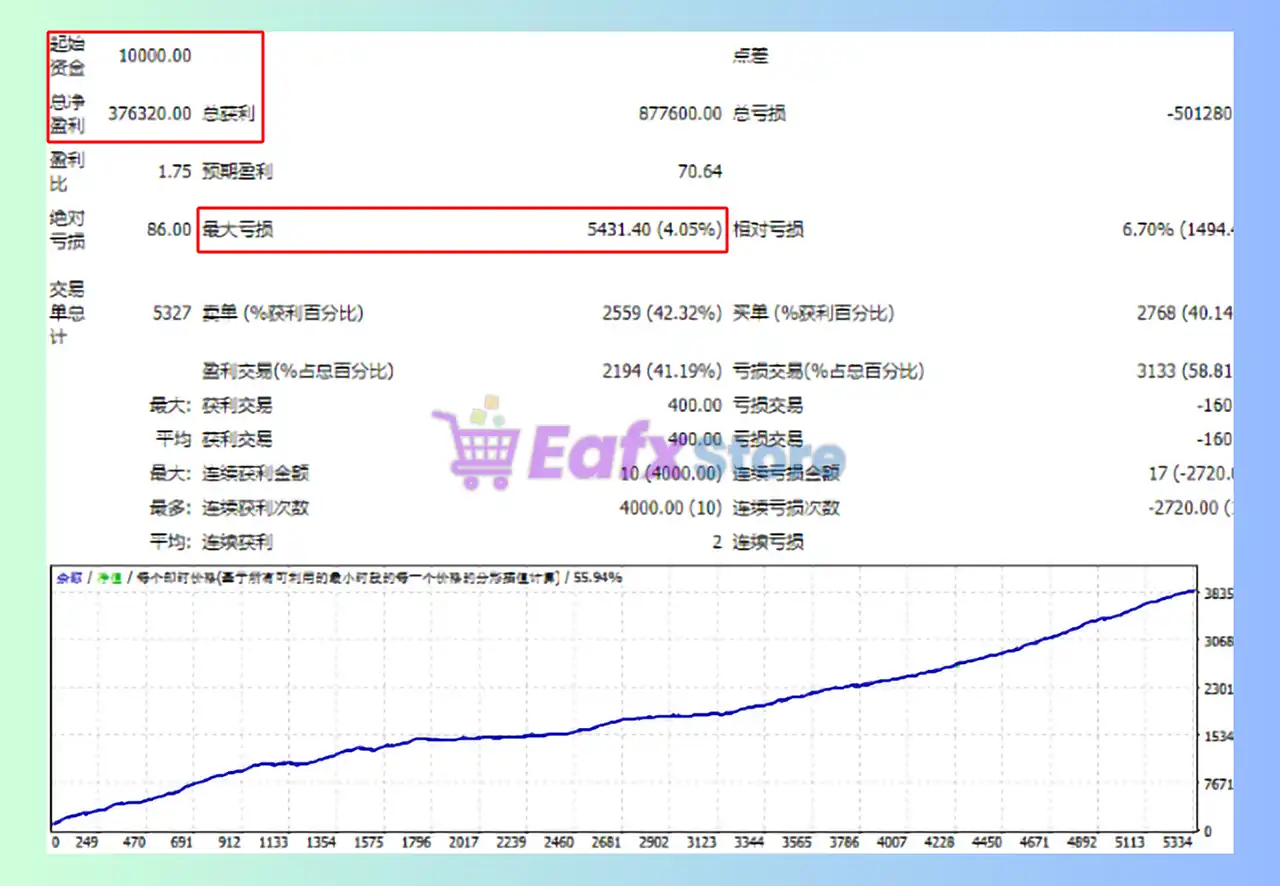Click the 4450 marker on chart x-axis
The height and width of the screenshot is (886, 1280).
[x=986, y=842]
